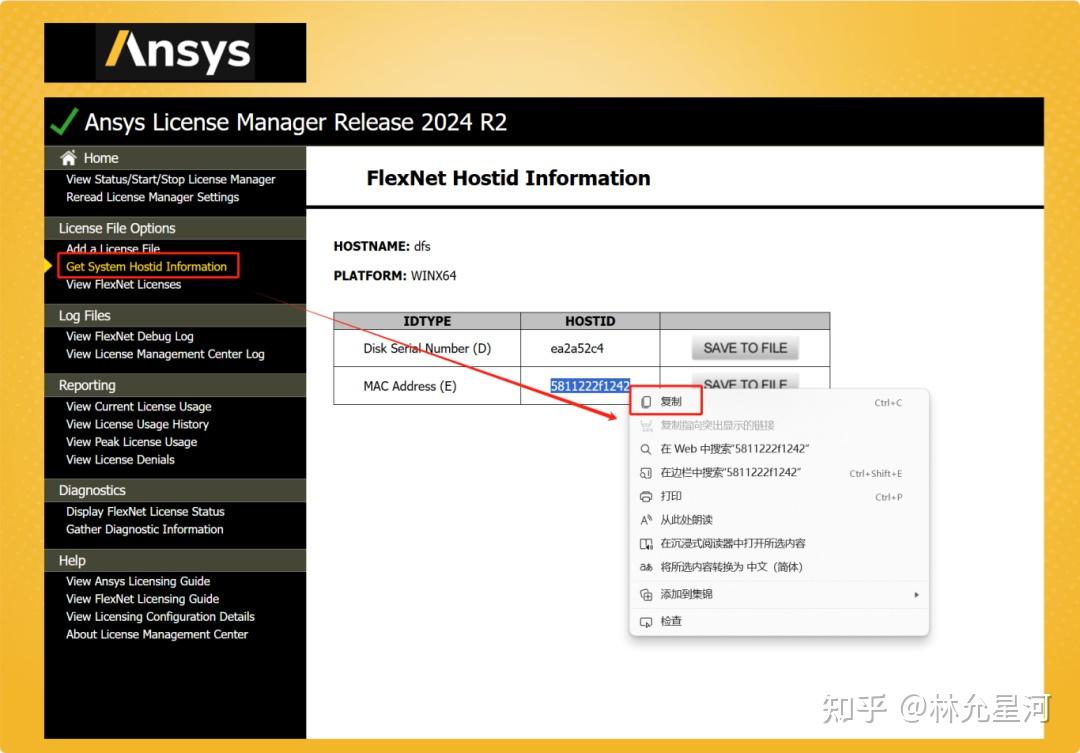
Task: Click the translate icon beside the Chinese translation option
Action: coord(648,568)
